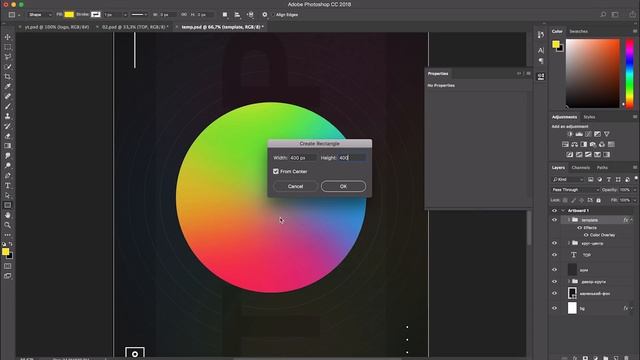This screenshot has width=640, height=360.
Task: Select the Clone Stamp tool
Action: click(x=7, y=116)
